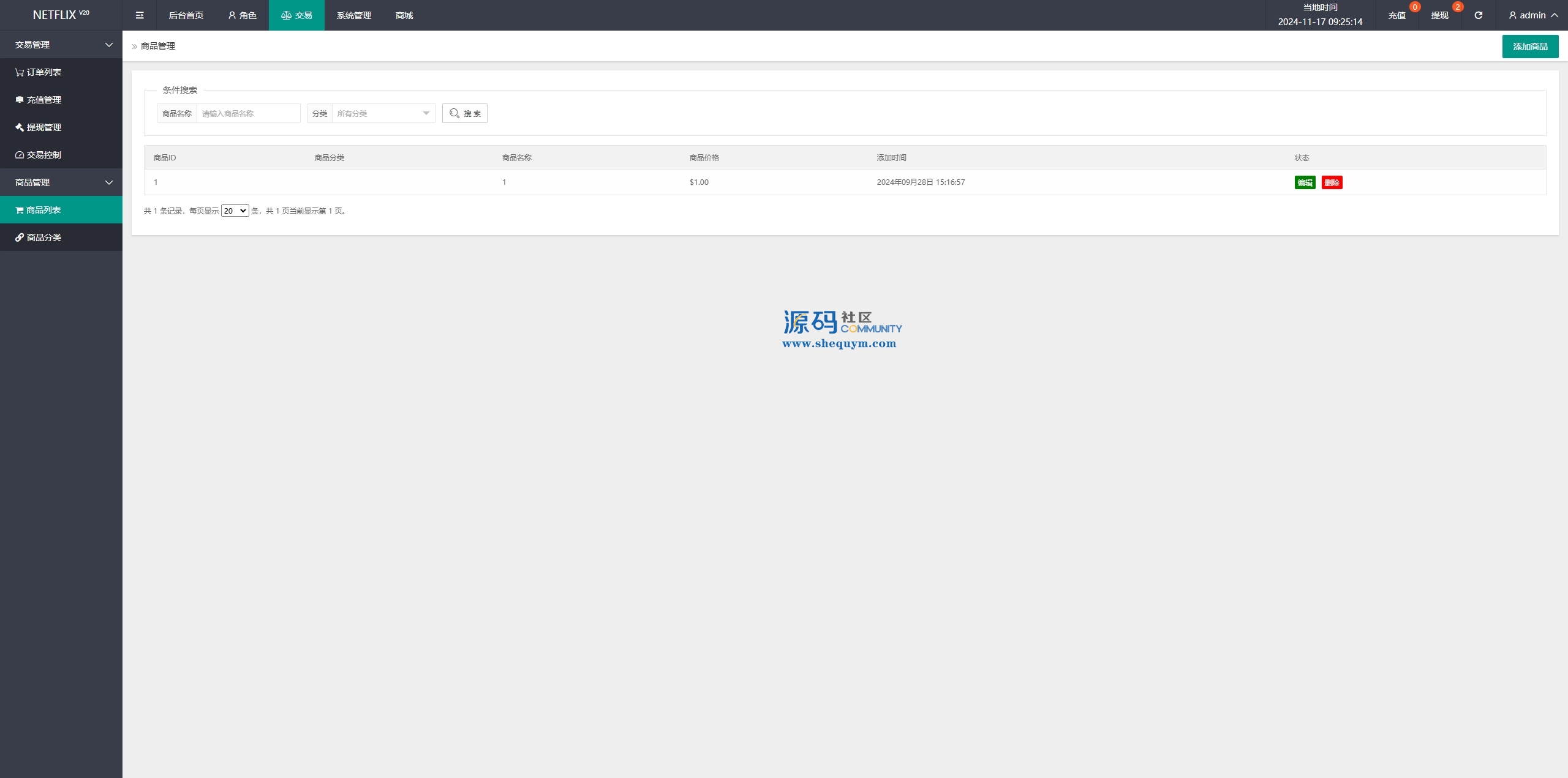Screen dimensions: 1568x778
Task: Open the per-page records dropdown showing 20
Action: click(x=235, y=211)
